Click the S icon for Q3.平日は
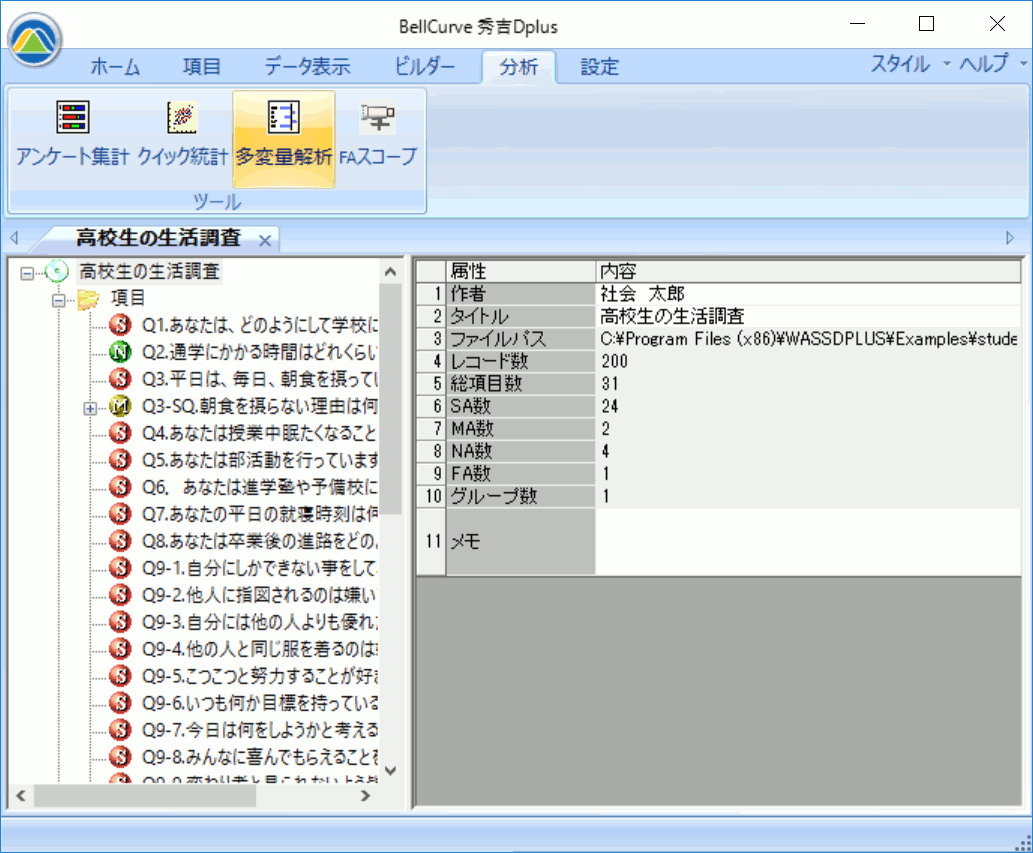Screen dimensions: 1033x853 click(x=120, y=379)
